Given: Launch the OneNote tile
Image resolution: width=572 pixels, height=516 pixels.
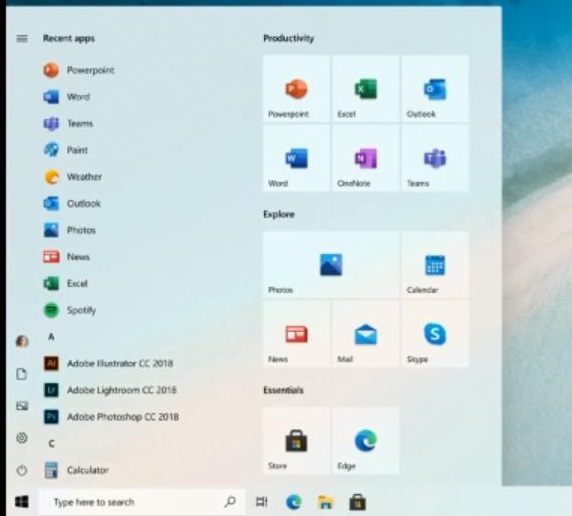Looking at the screenshot, I should 366,158.
